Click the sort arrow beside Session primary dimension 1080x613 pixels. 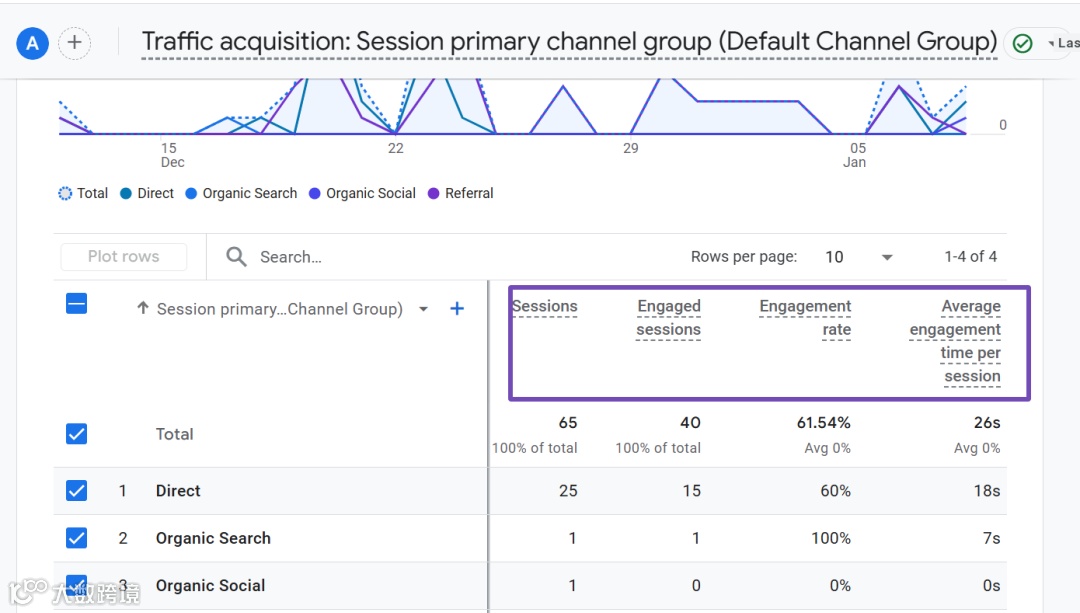[x=143, y=309]
